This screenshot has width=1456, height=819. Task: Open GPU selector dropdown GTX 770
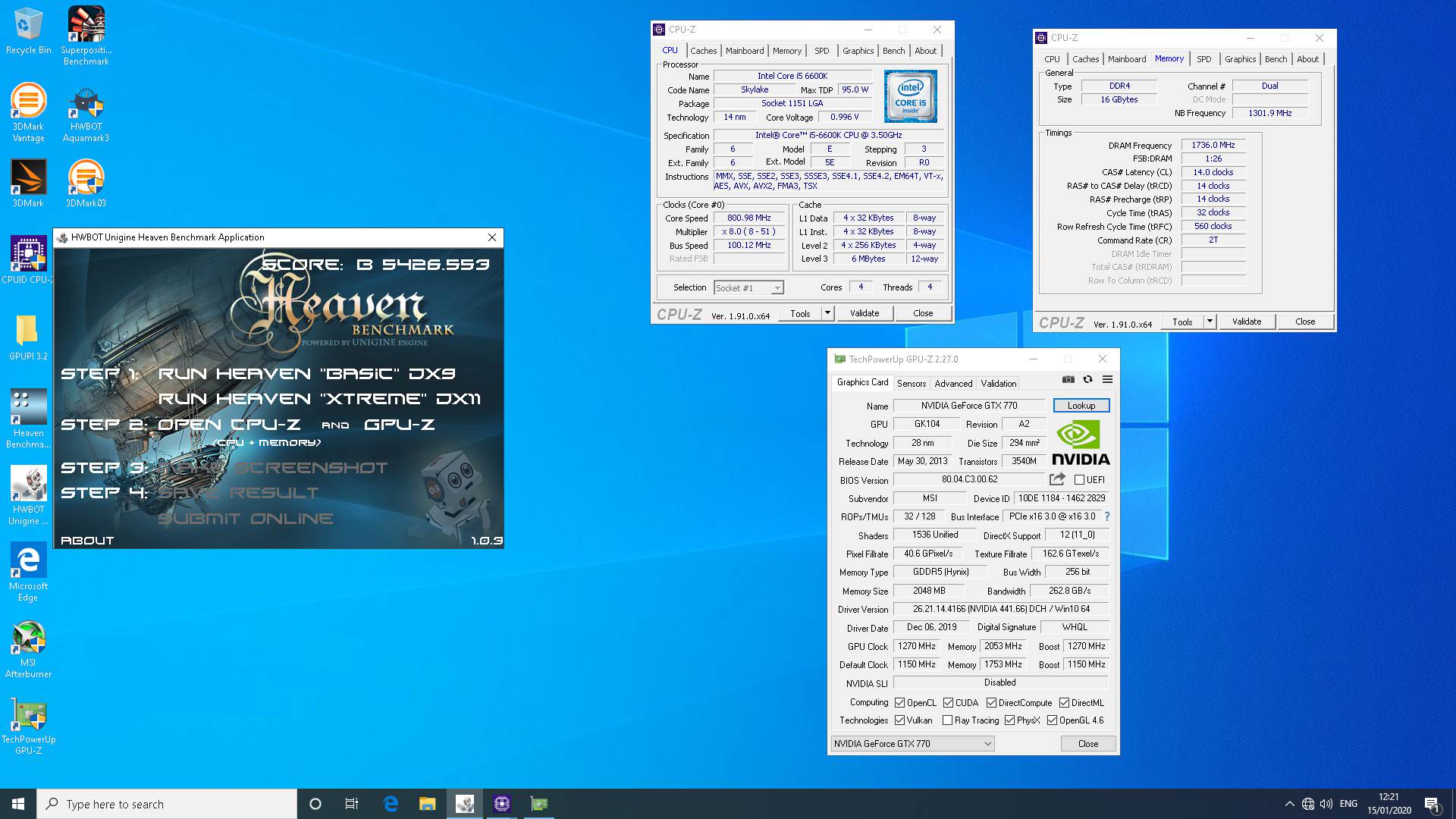click(912, 744)
